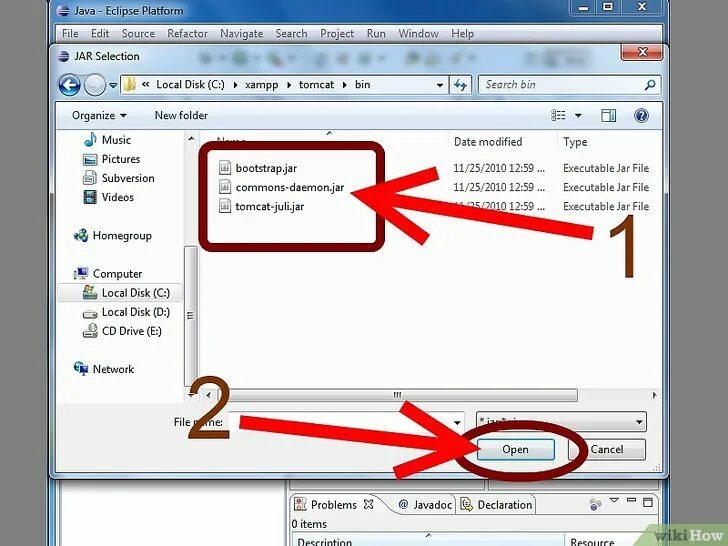Maximize the Problems view panel in Eclipse

point(648,502)
